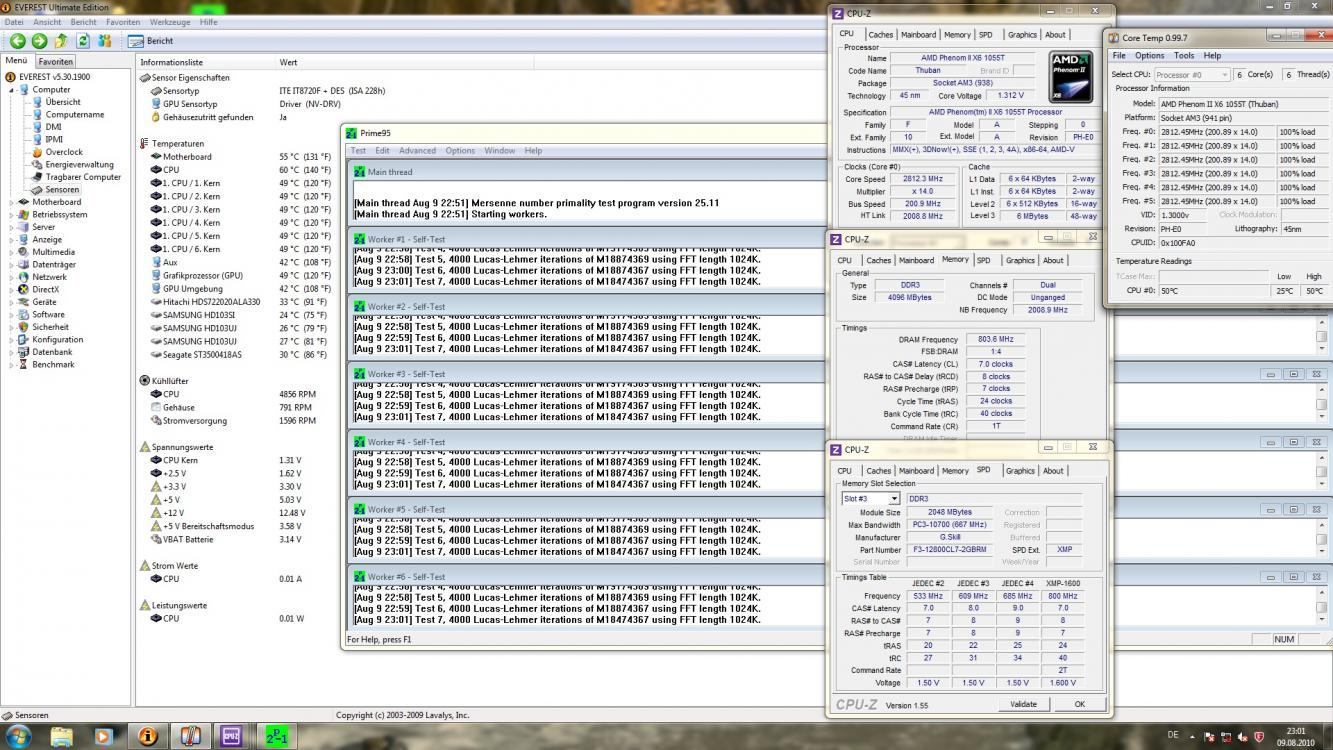Go back using EVEREST green back arrow
The height and width of the screenshot is (750, 1333).
pyautogui.click(x=17, y=41)
